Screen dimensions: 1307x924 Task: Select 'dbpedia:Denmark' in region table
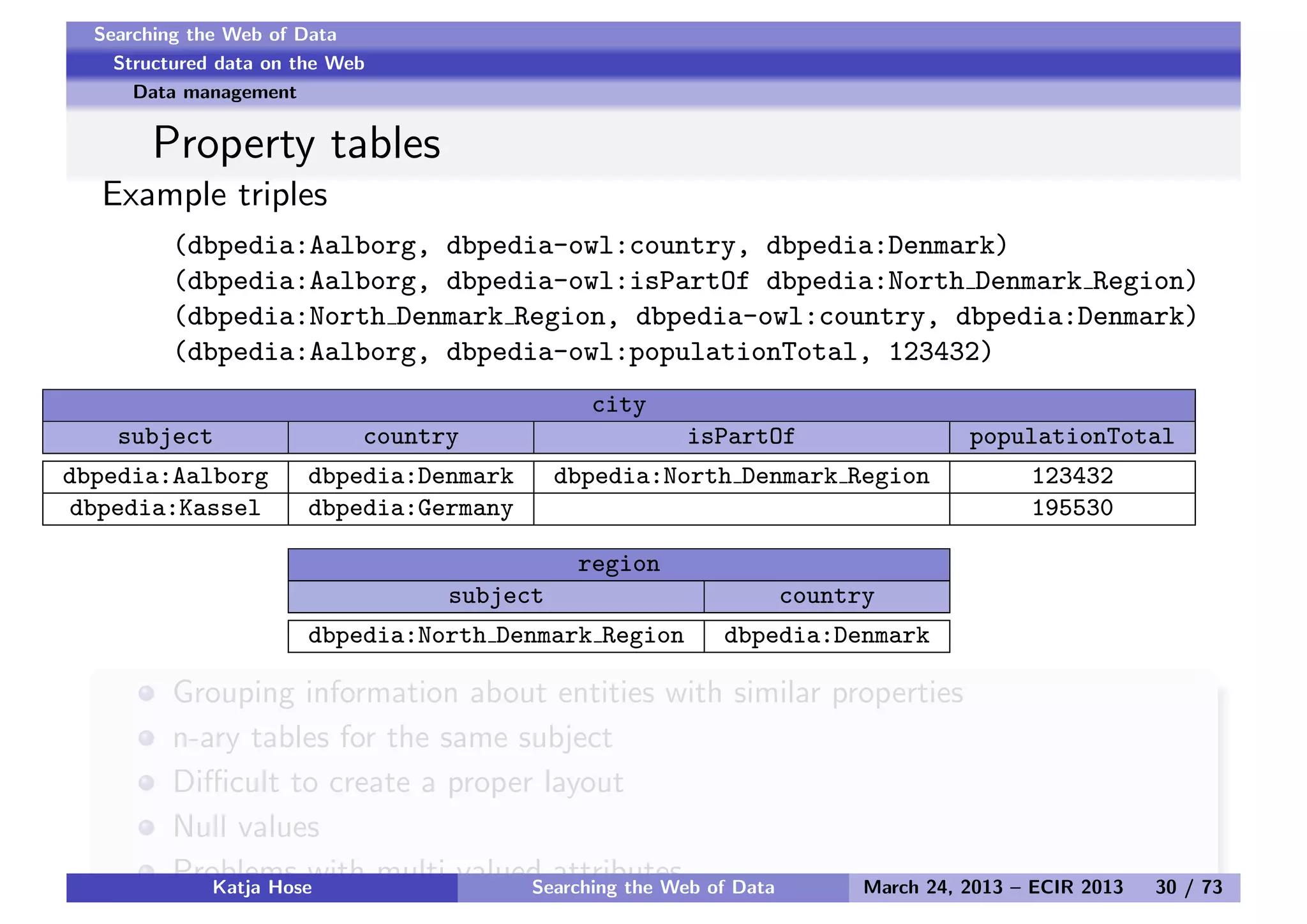point(827,636)
